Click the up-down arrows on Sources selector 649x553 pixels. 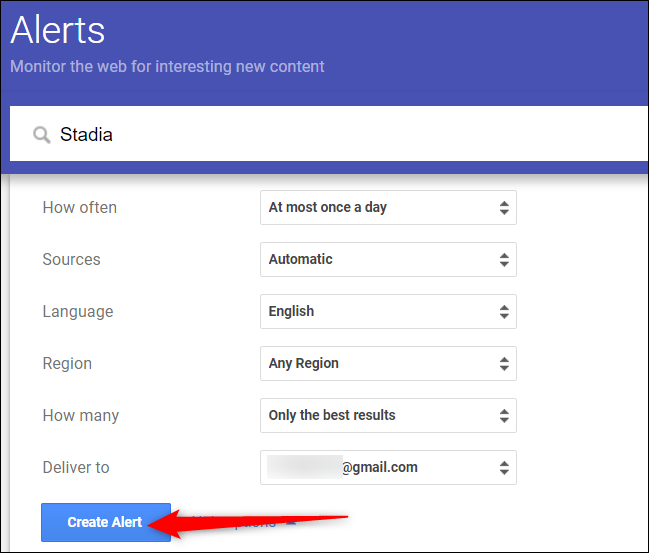point(504,260)
